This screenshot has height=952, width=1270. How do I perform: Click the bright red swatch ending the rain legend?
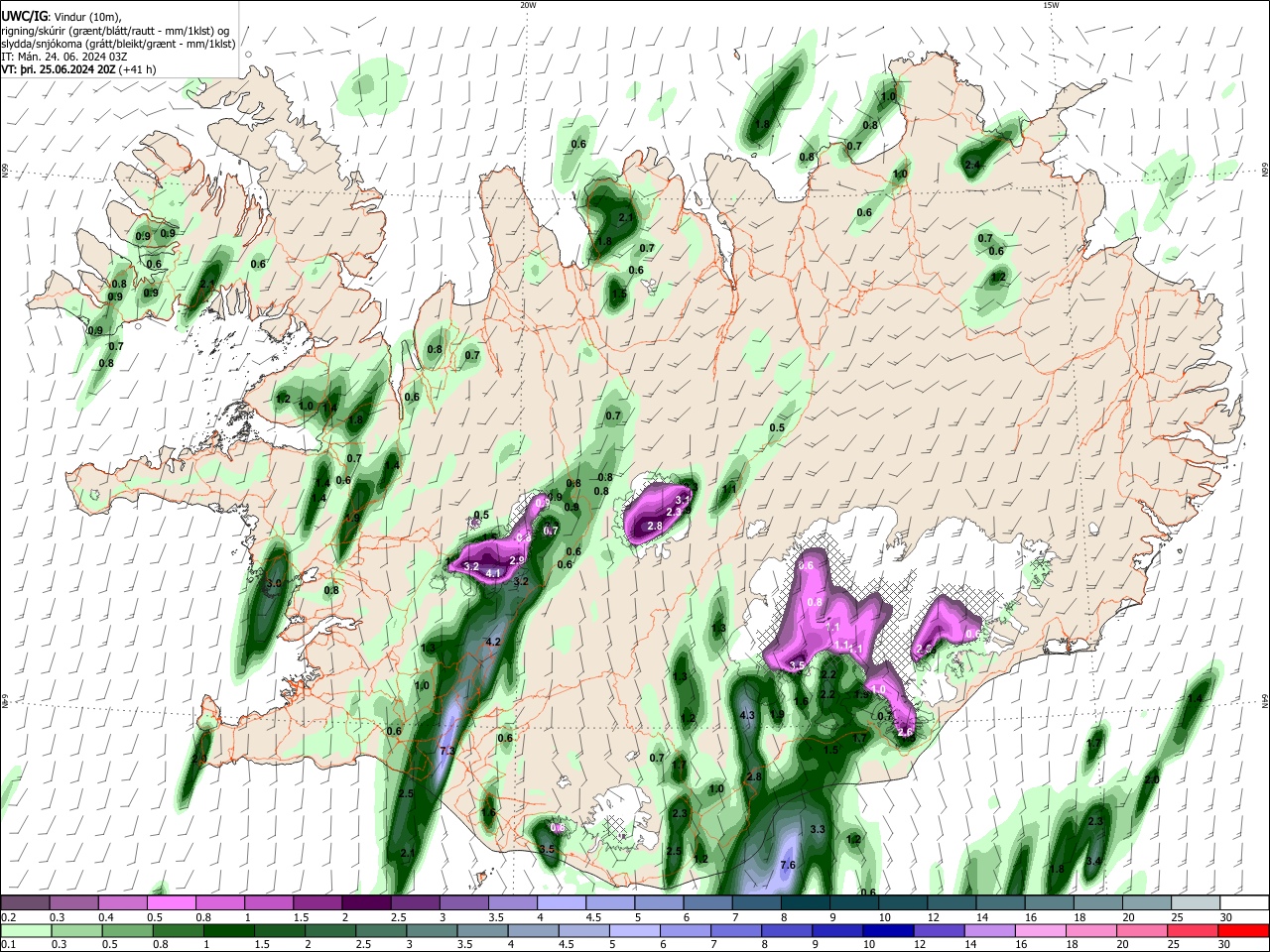(x=1243, y=930)
